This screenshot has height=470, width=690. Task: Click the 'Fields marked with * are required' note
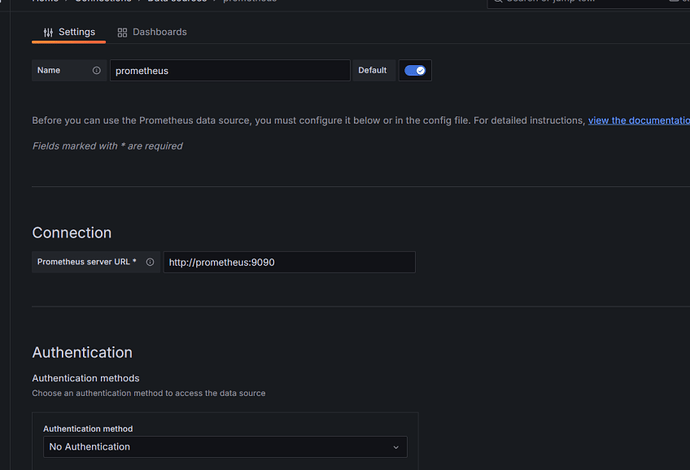(107, 146)
